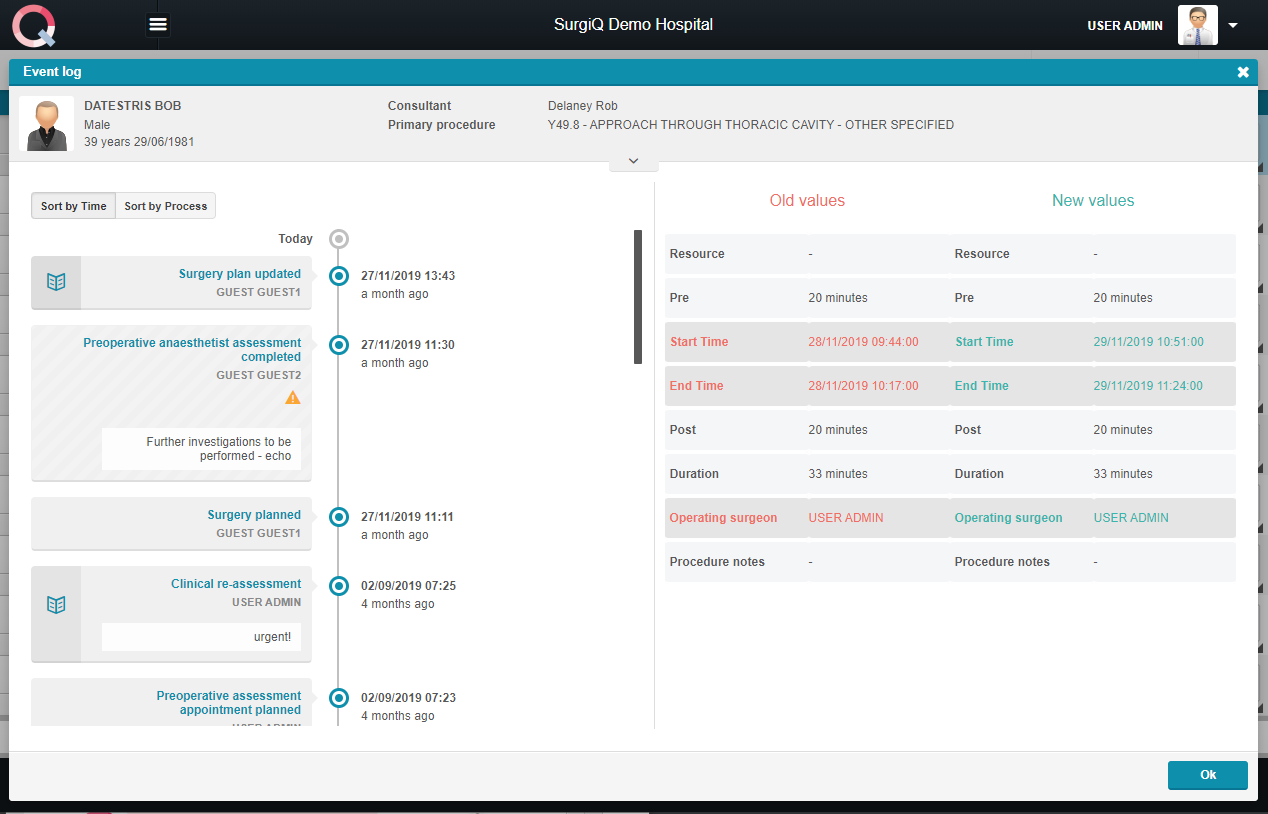Open the Surgery planned event
The image size is (1268, 814).
(x=254, y=515)
